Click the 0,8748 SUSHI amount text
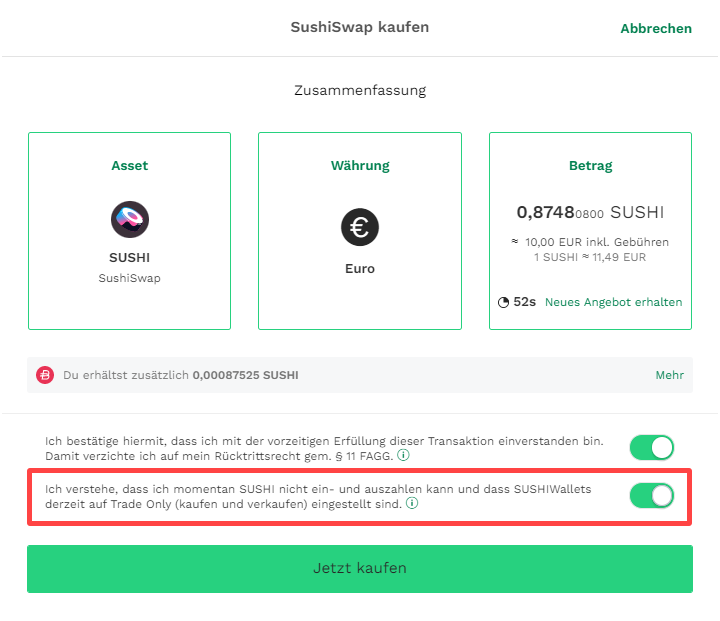Screen dimensions: 720x621 590,212
